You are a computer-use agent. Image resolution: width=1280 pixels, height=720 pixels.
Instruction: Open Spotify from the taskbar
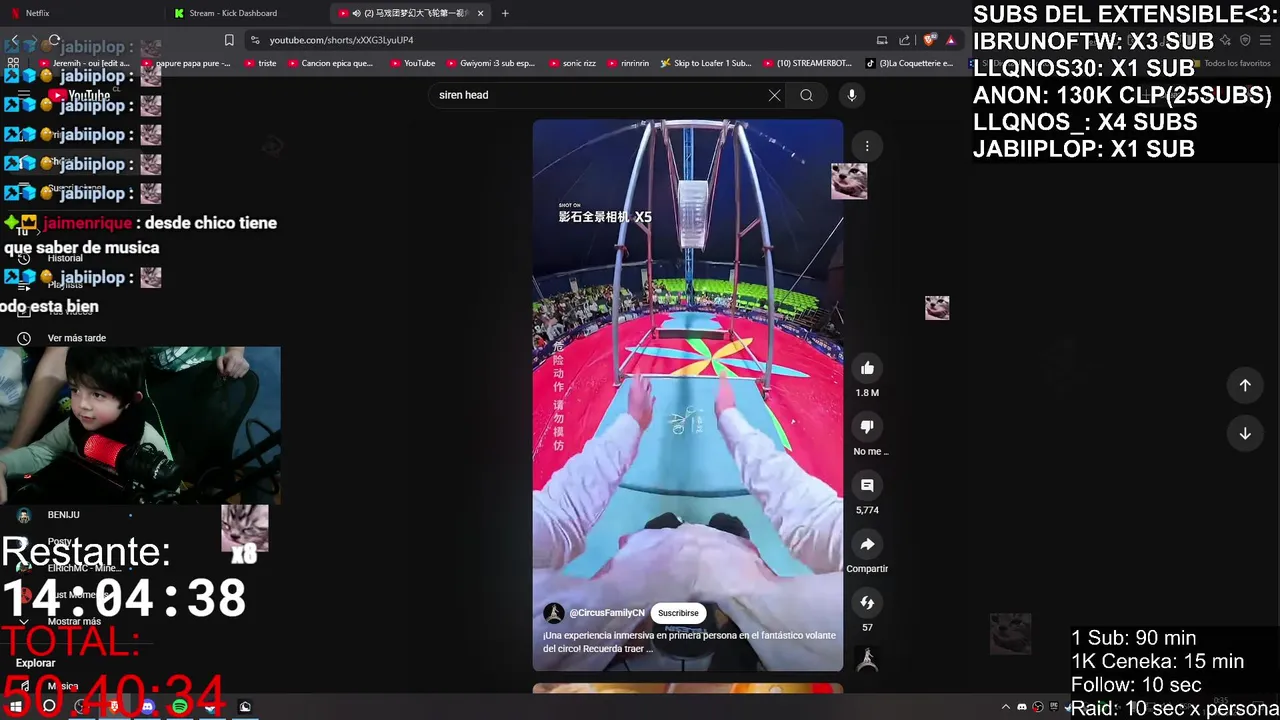click(179, 707)
